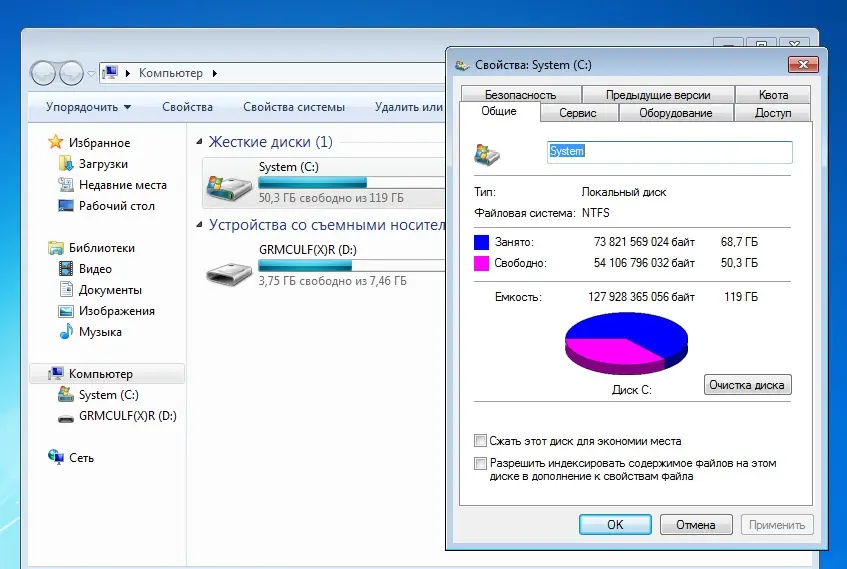Viewport: 847px width, 569px height.
Task: Close the Свойства: System (C:) dialog
Action: 803,64
